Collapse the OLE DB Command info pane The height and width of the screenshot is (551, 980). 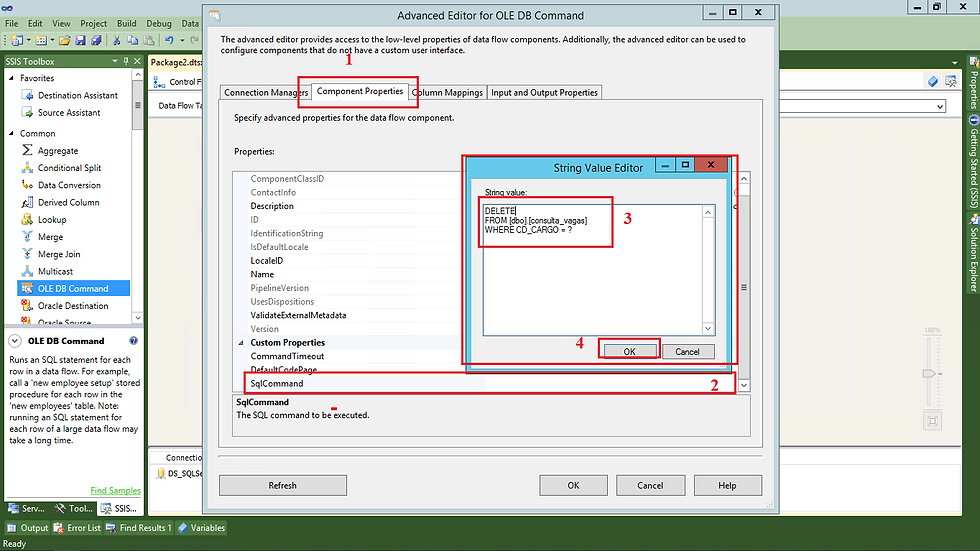pyautogui.click(x=14, y=341)
